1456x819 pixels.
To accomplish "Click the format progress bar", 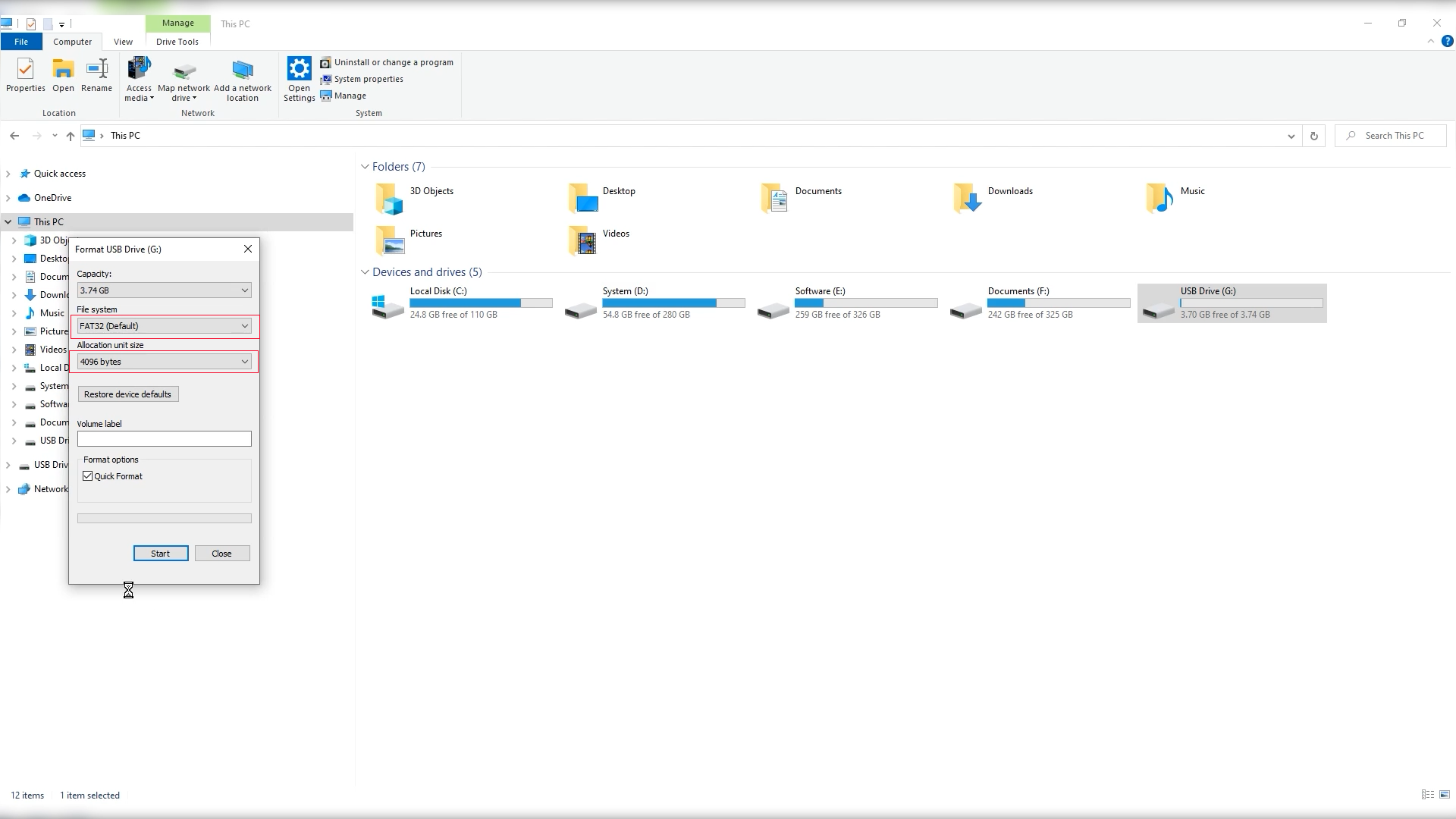I will [x=165, y=519].
